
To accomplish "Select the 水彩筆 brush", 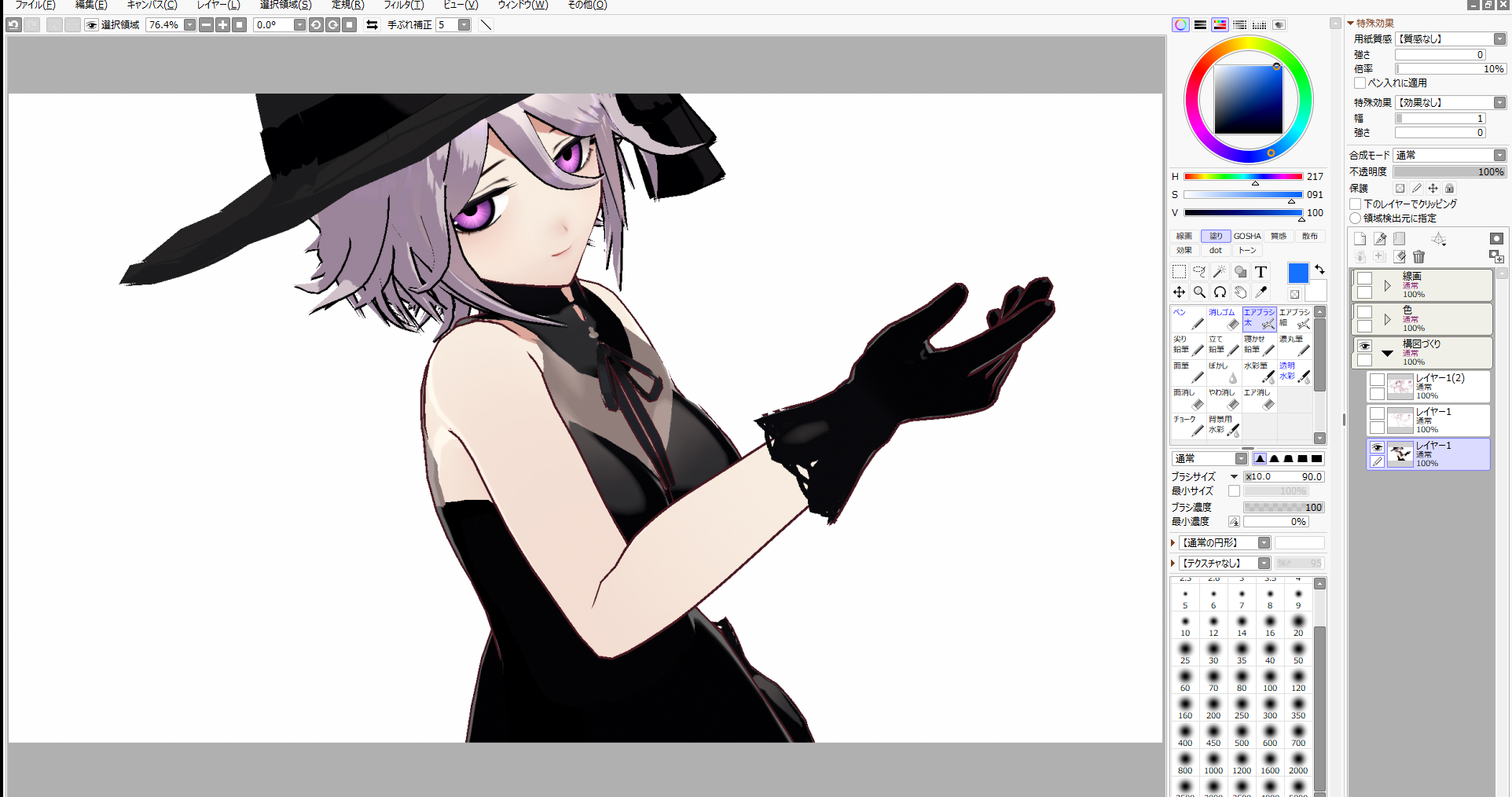I will (1259, 373).
